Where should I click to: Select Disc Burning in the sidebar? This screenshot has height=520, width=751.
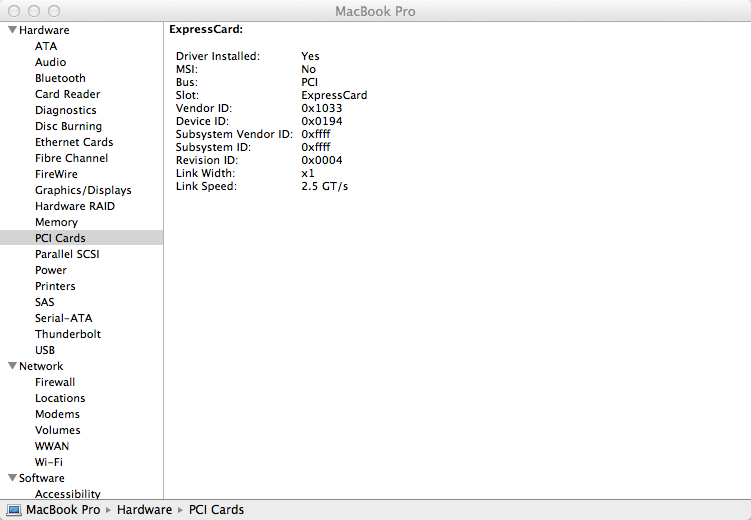[x=68, y=126]
